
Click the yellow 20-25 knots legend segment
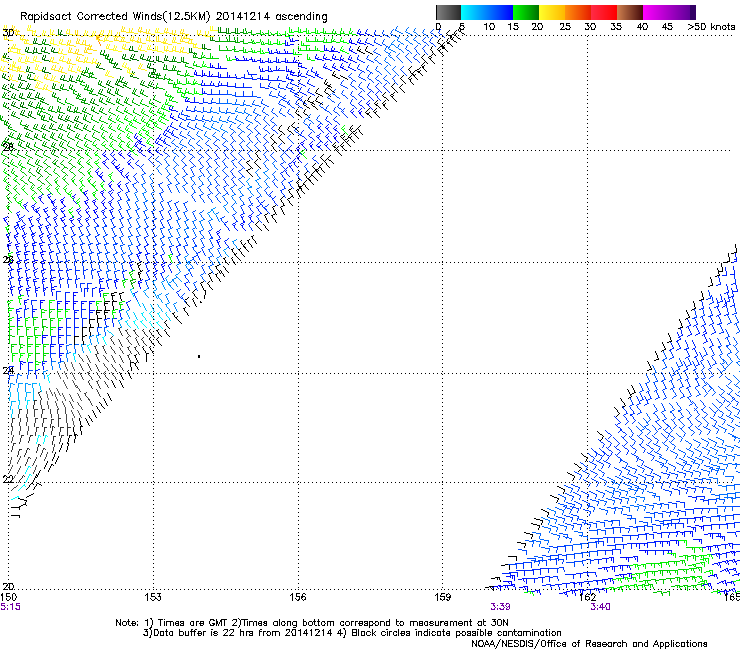(552, 12)
